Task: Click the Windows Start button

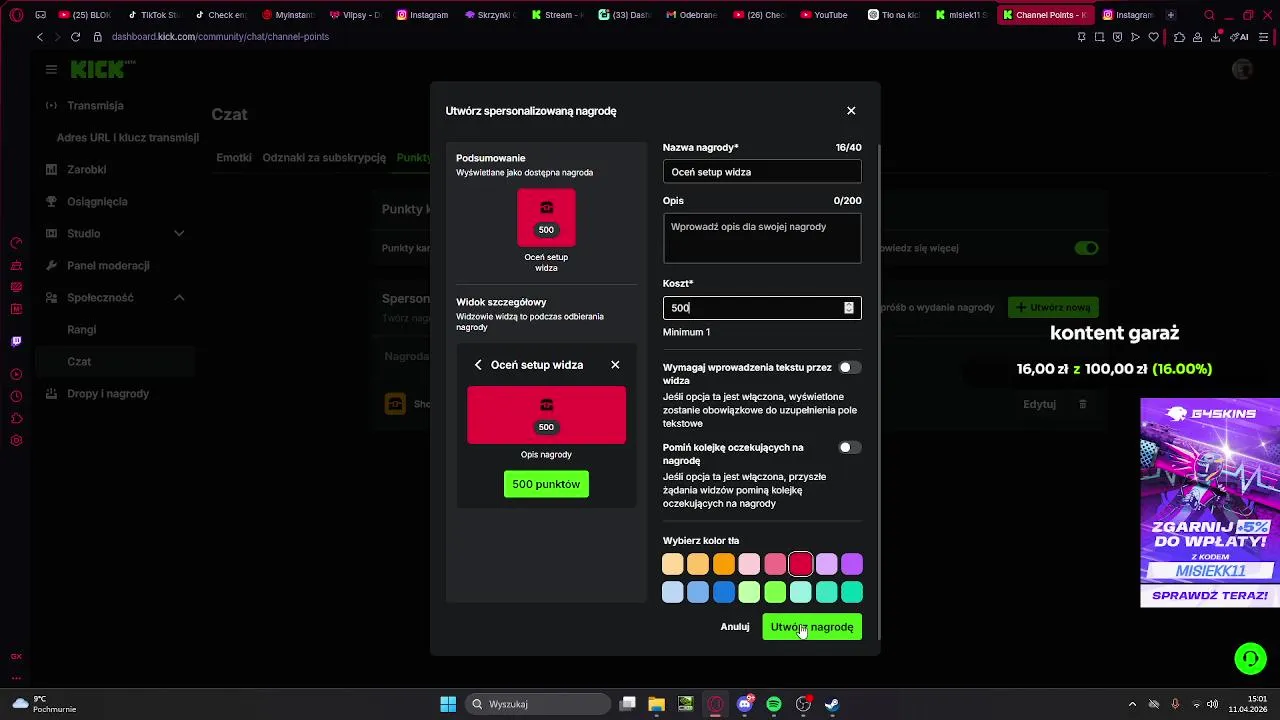Action: 448,704
